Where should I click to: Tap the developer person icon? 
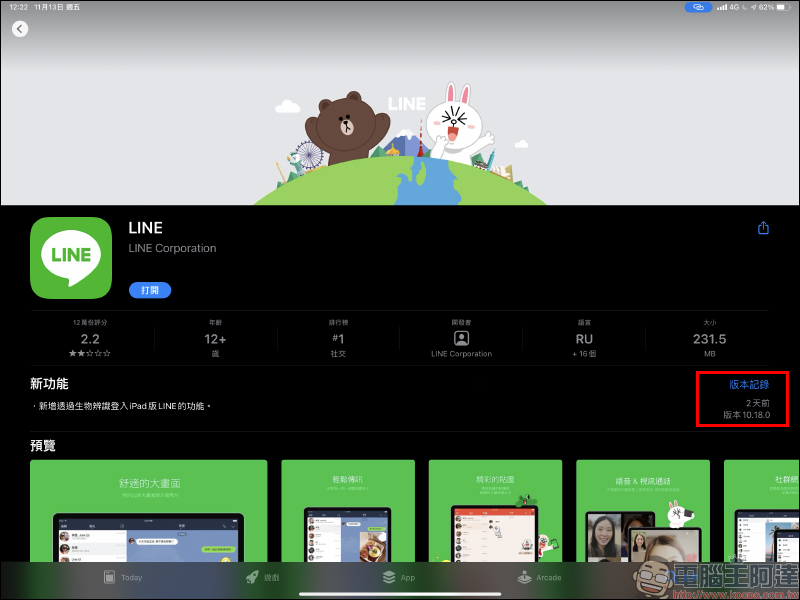[461, 338]
